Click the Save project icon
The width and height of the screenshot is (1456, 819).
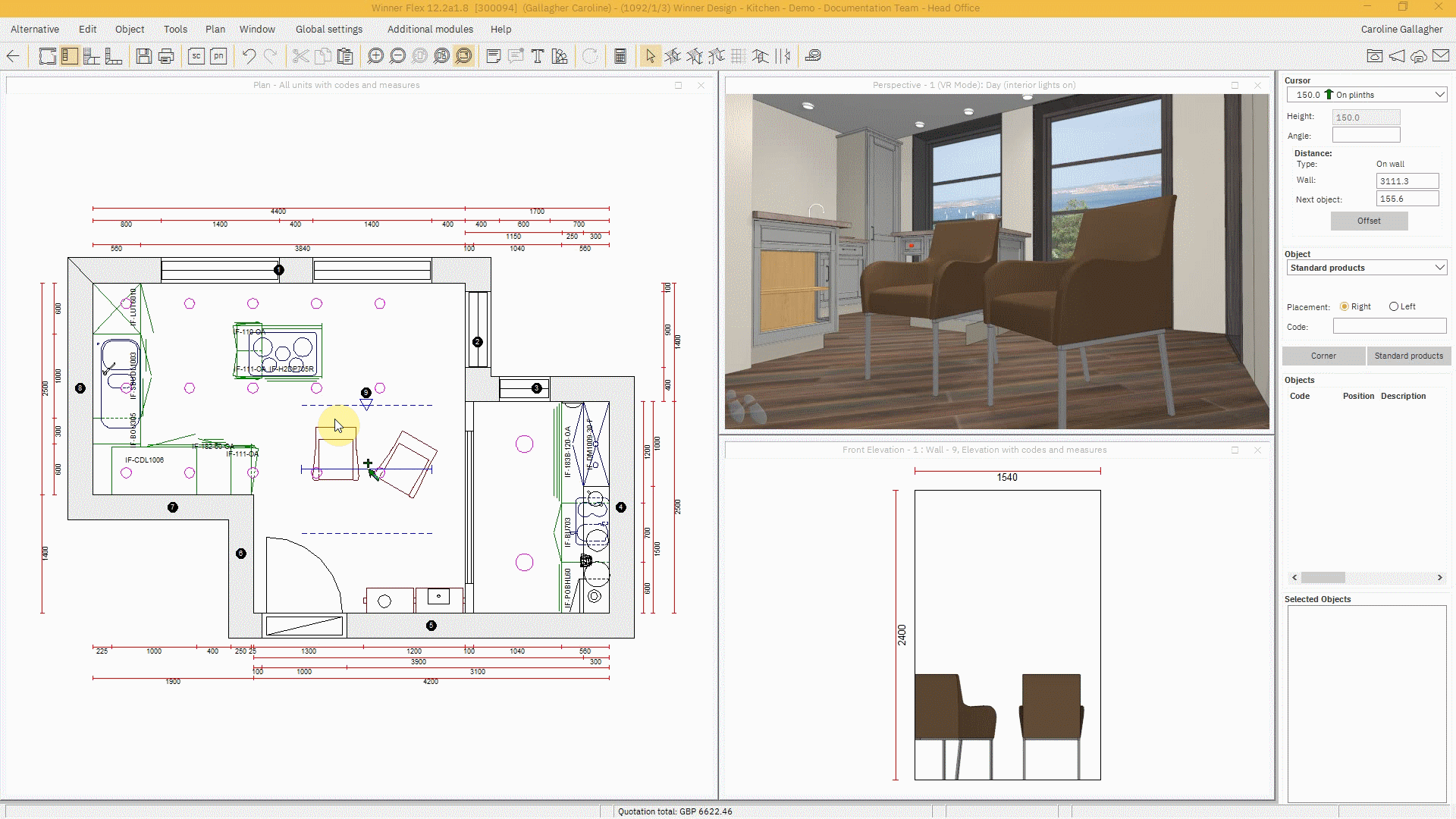[x=143, y=56]
